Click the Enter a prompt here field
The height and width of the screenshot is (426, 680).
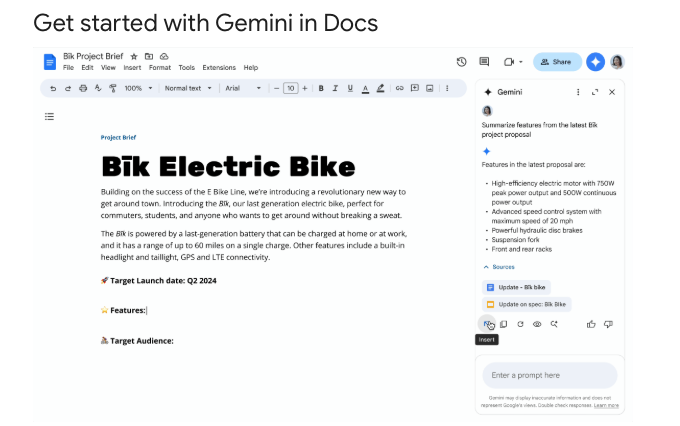[549, 375]
